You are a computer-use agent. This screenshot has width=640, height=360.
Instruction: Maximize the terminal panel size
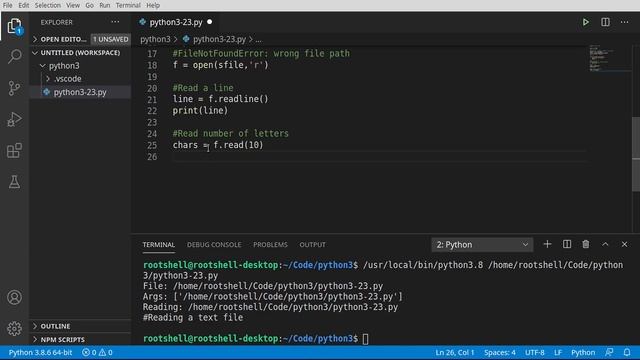(605, 244)
